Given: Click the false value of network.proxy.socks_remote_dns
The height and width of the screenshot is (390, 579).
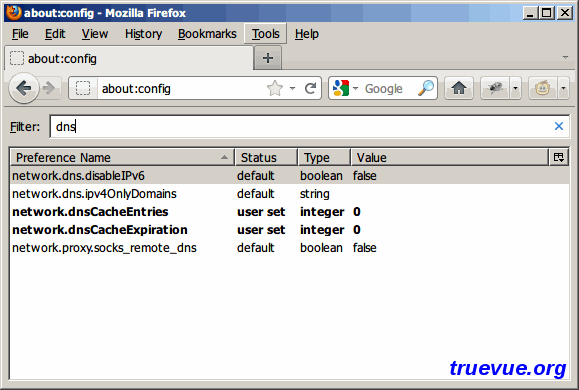Looking at the screenshot, I should (x=364, y=248).
